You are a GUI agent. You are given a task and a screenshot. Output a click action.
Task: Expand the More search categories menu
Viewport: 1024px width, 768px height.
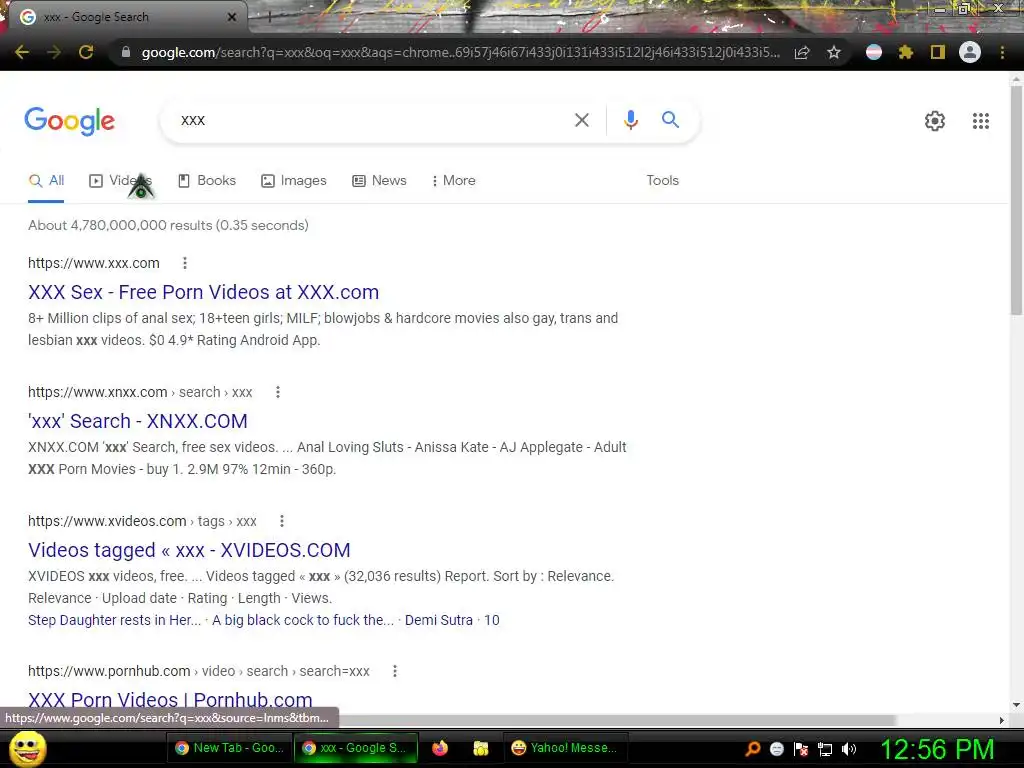click(453, 181)
